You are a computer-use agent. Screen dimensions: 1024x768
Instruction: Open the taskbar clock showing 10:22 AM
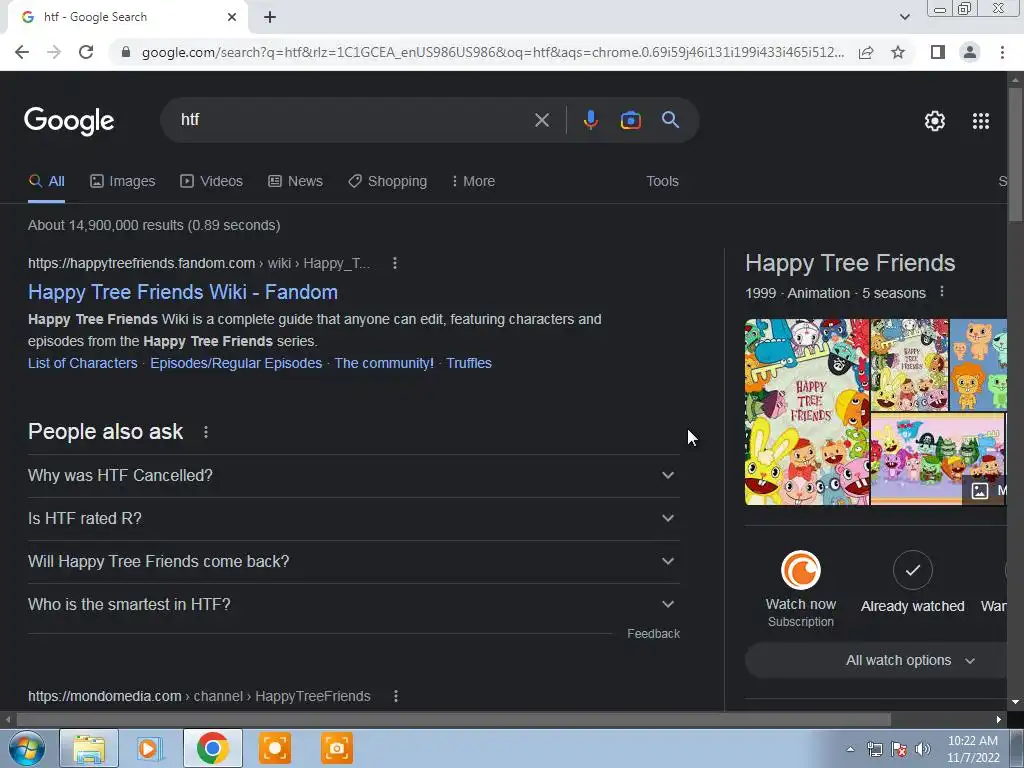(973, 749)
